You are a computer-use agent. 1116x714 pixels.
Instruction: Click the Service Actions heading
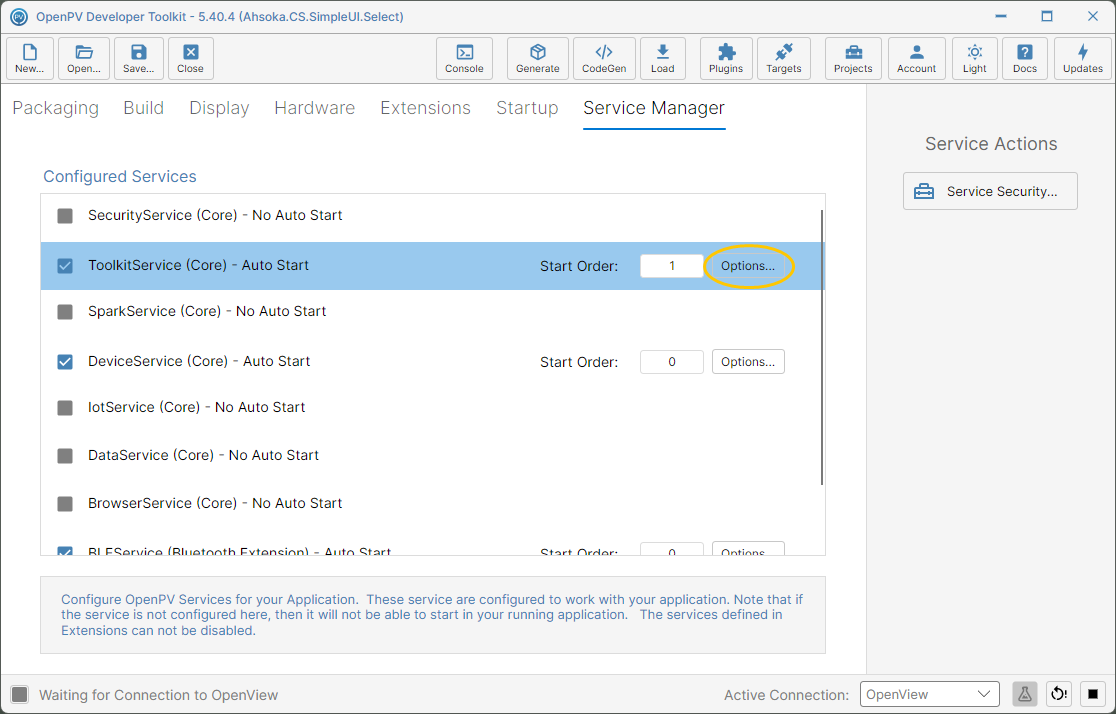point(991,144)
